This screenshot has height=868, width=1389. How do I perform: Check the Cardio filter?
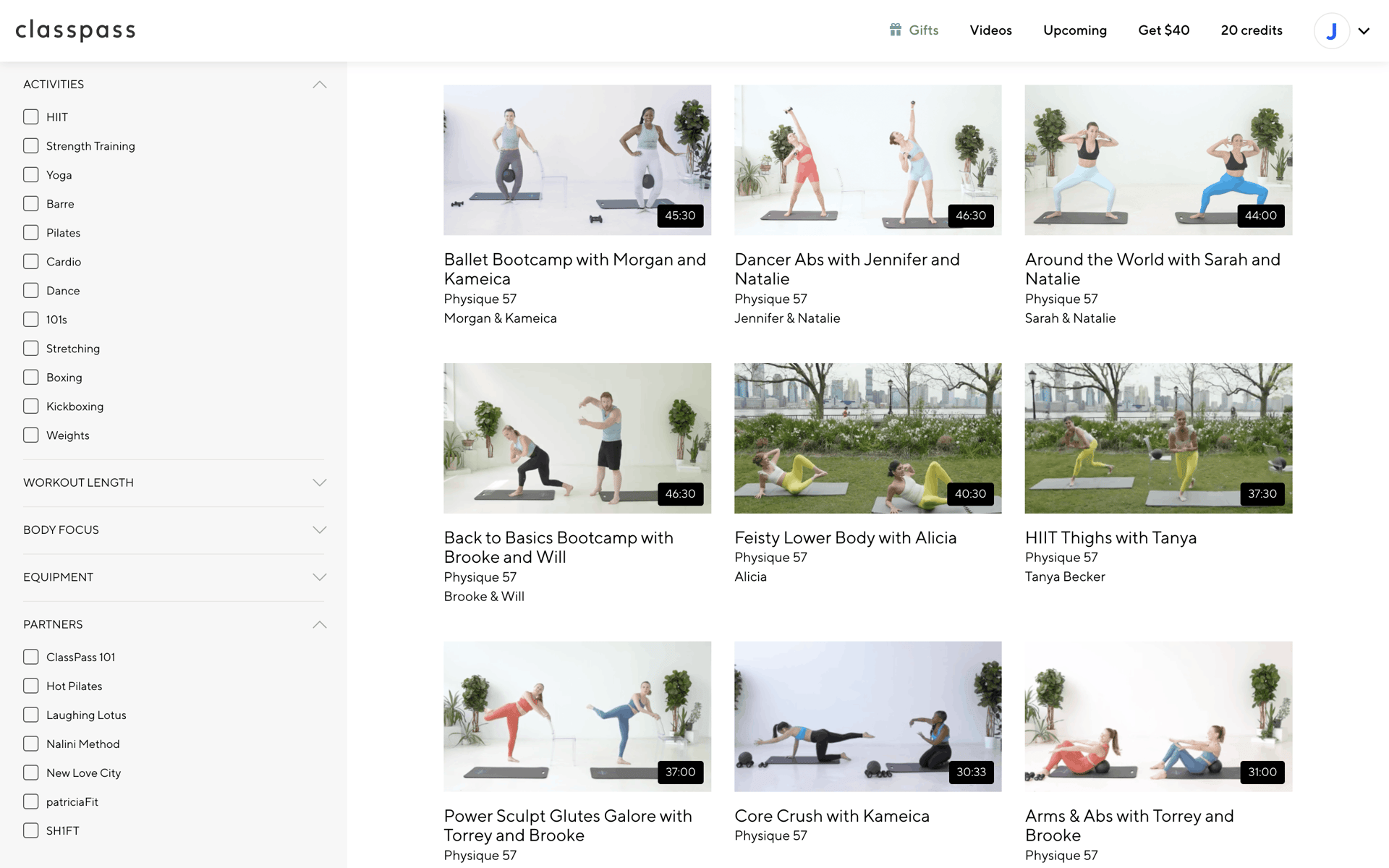[x=30, y=261]
